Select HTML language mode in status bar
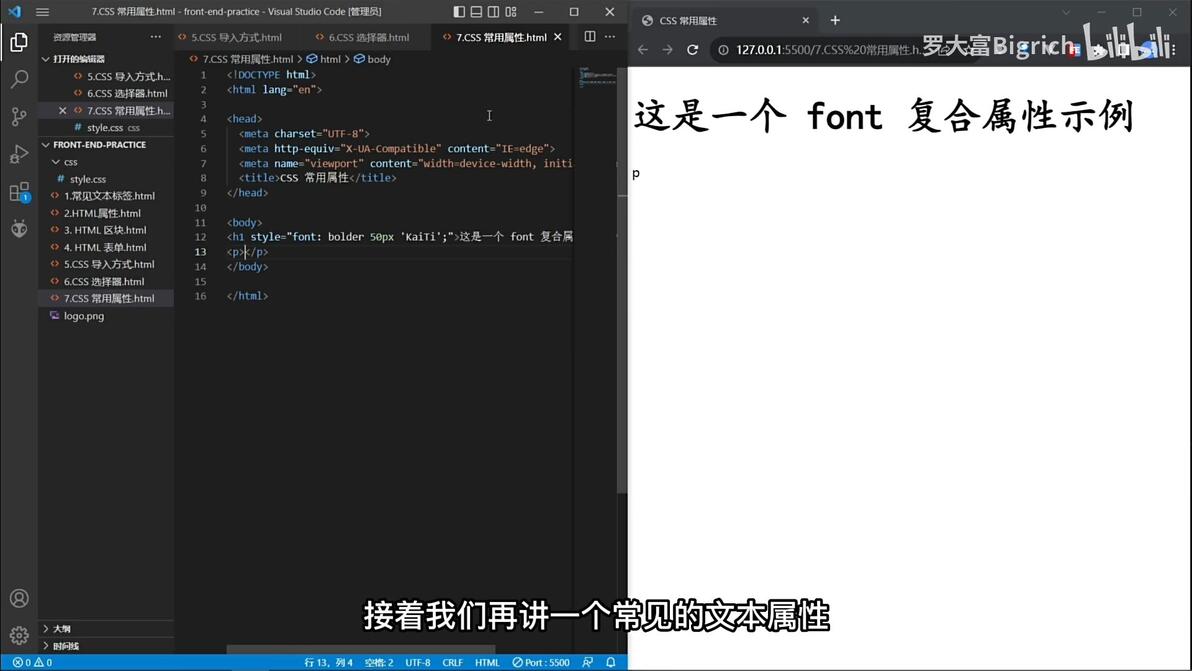Screen dimensions: 1192x671 click(487, 663)
